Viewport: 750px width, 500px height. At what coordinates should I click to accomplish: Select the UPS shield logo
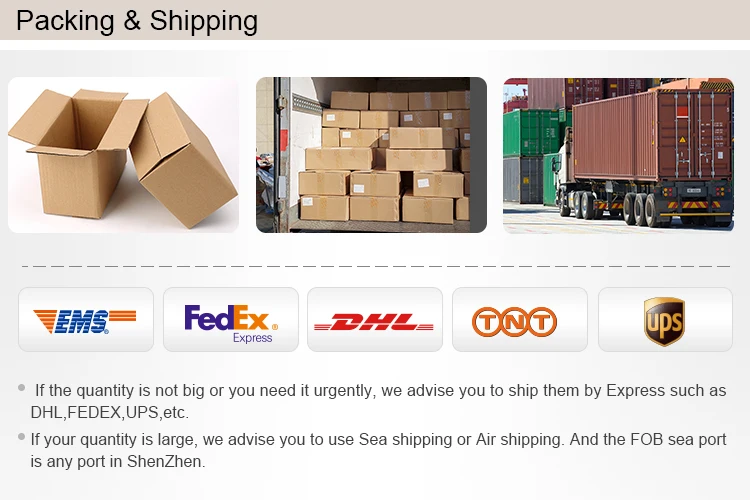tap(664, 321)
